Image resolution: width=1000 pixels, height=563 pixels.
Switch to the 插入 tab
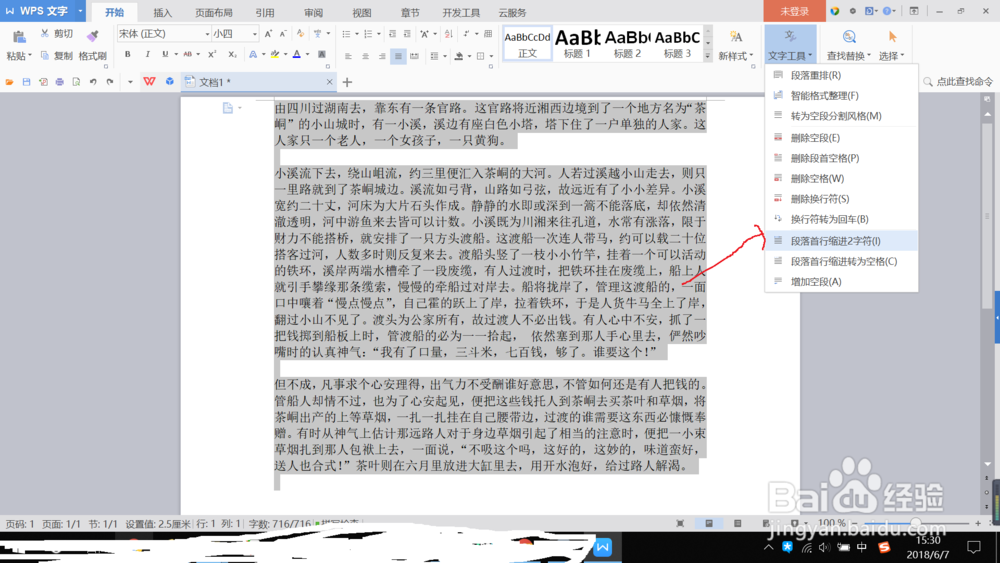point(163,13)
